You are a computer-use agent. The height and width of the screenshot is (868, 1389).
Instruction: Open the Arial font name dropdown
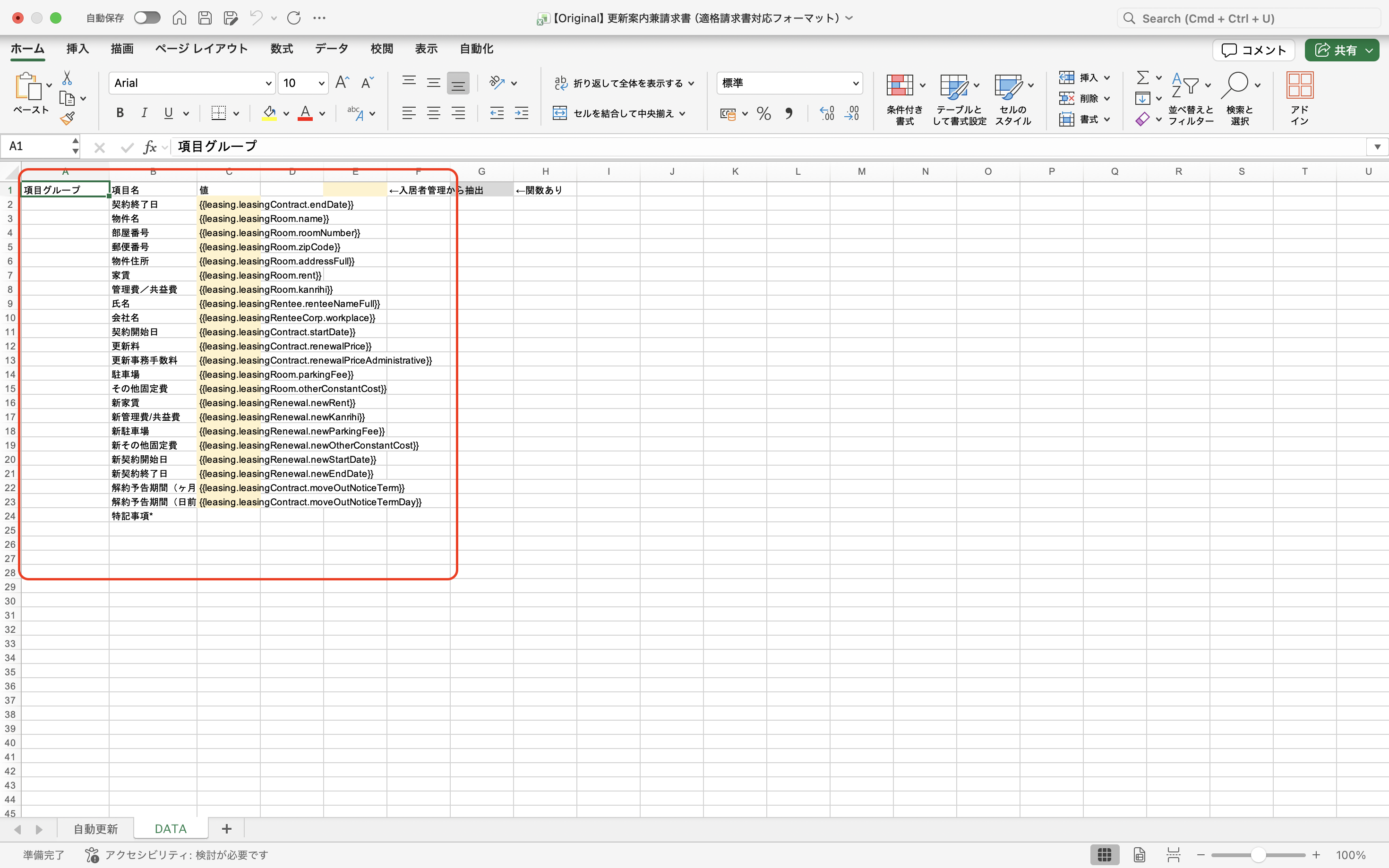click(x=268, y=83)
